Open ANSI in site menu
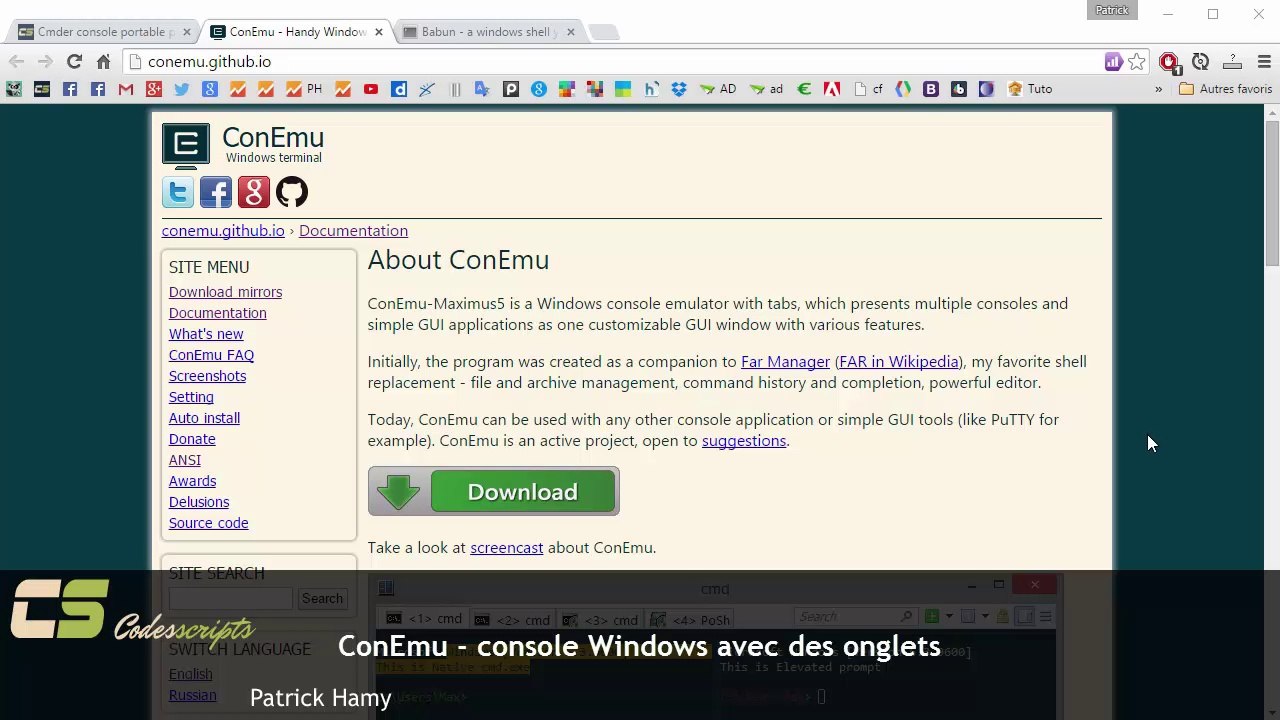This screenshot has width=1280, height=720. 185,460
